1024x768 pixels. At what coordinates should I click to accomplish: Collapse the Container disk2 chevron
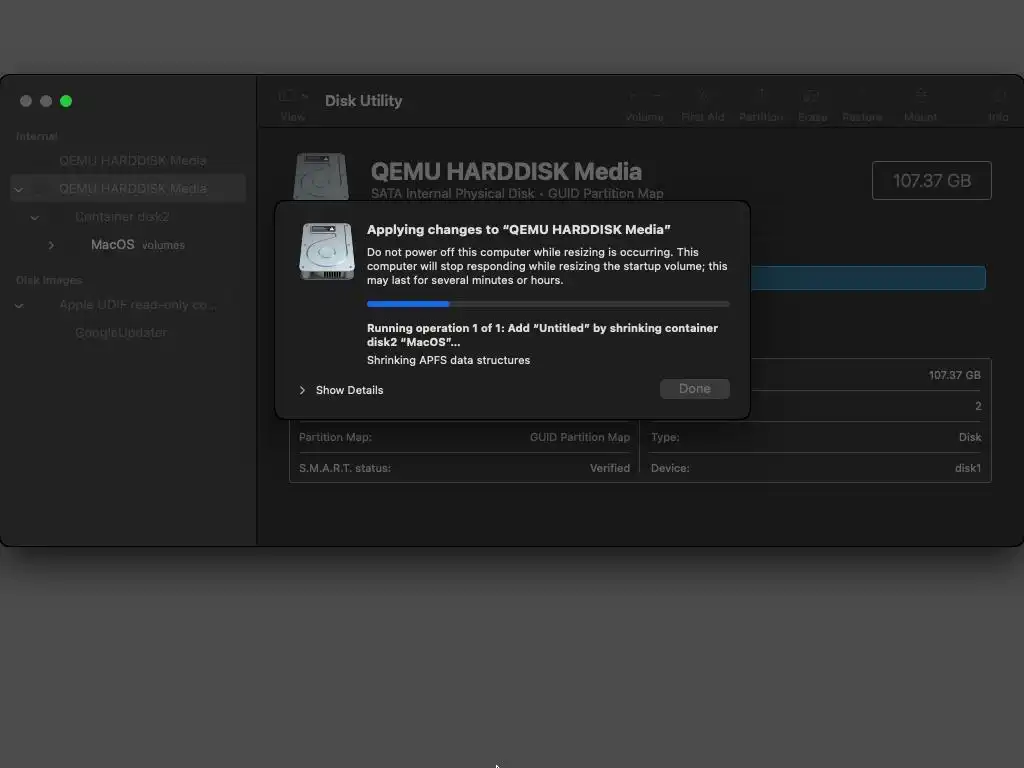point(35,217)
